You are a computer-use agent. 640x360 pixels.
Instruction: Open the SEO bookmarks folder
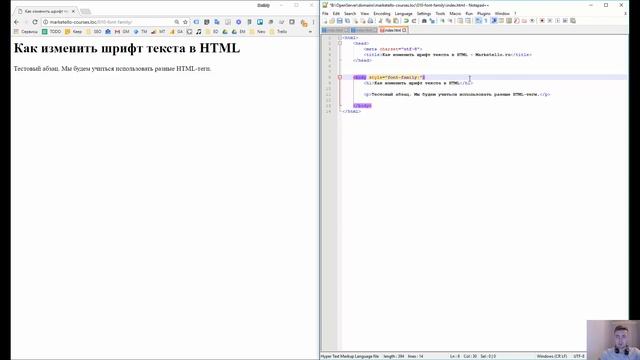tap(94, 31)
